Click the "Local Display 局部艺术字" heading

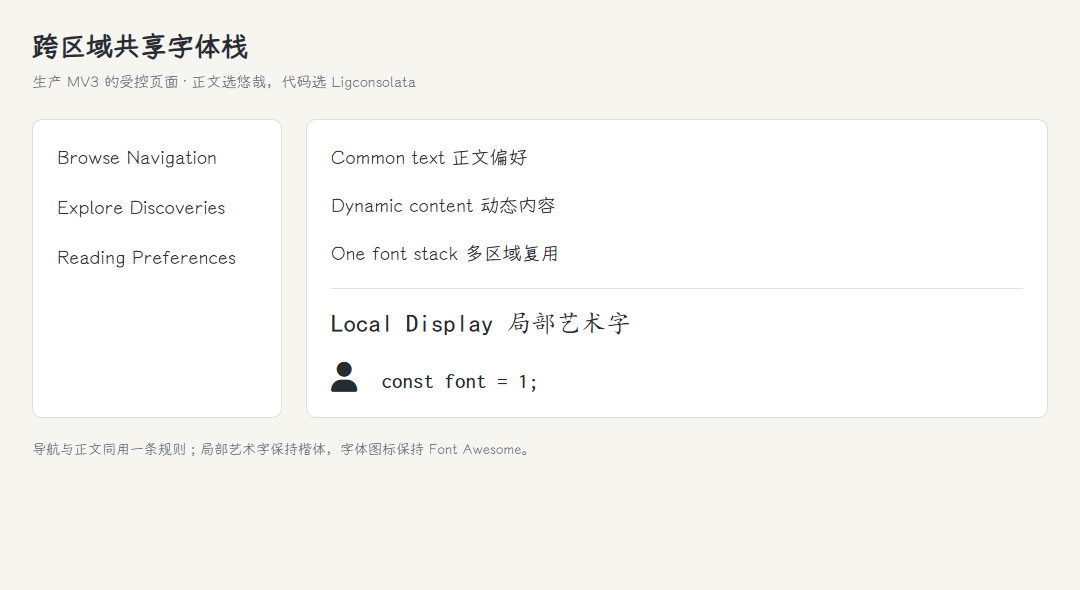[480, 323]
